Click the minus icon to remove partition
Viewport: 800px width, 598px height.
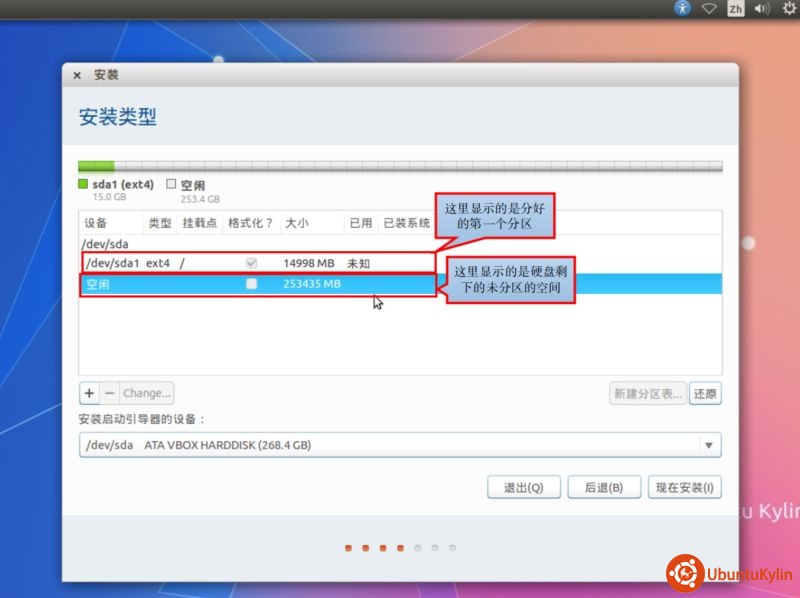click(110, 393)
